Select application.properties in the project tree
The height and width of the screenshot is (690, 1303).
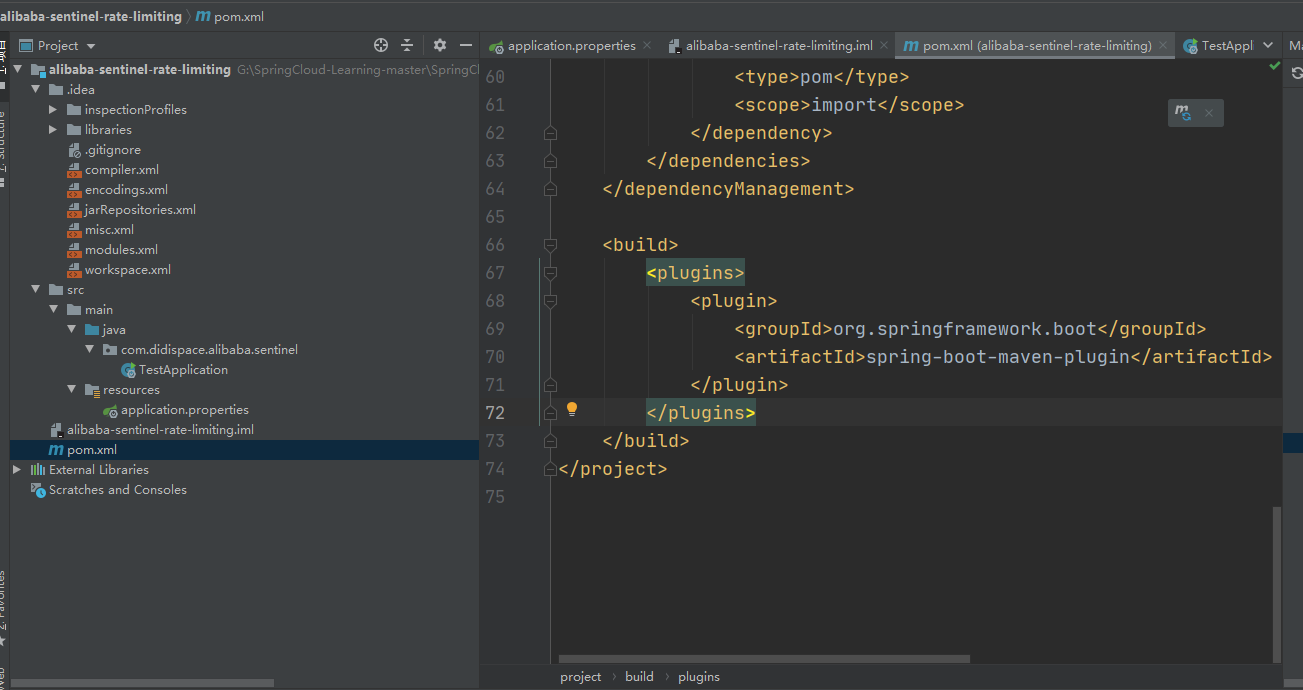click(185, 410)
